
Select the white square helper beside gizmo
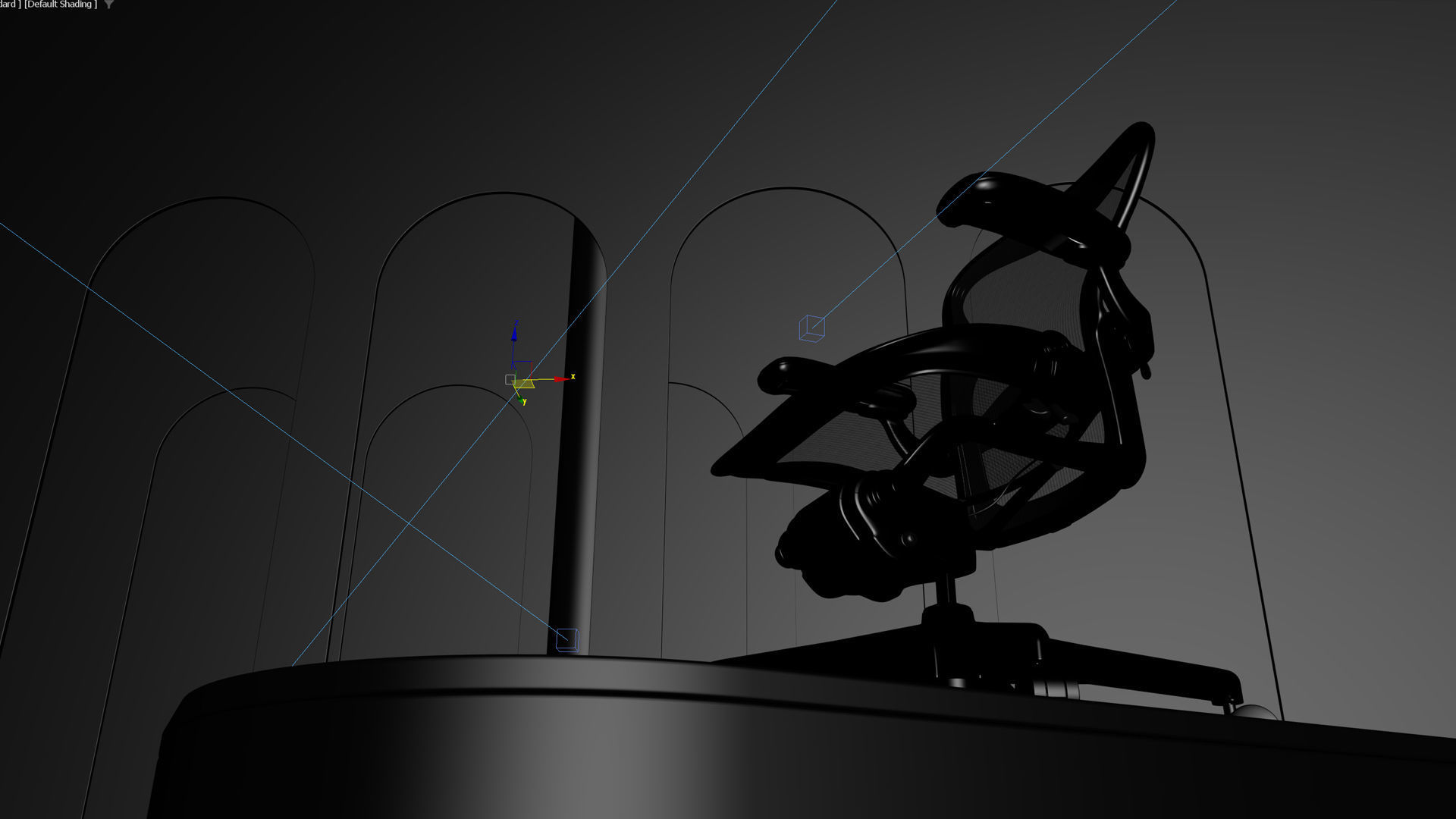tap(510, 379)
